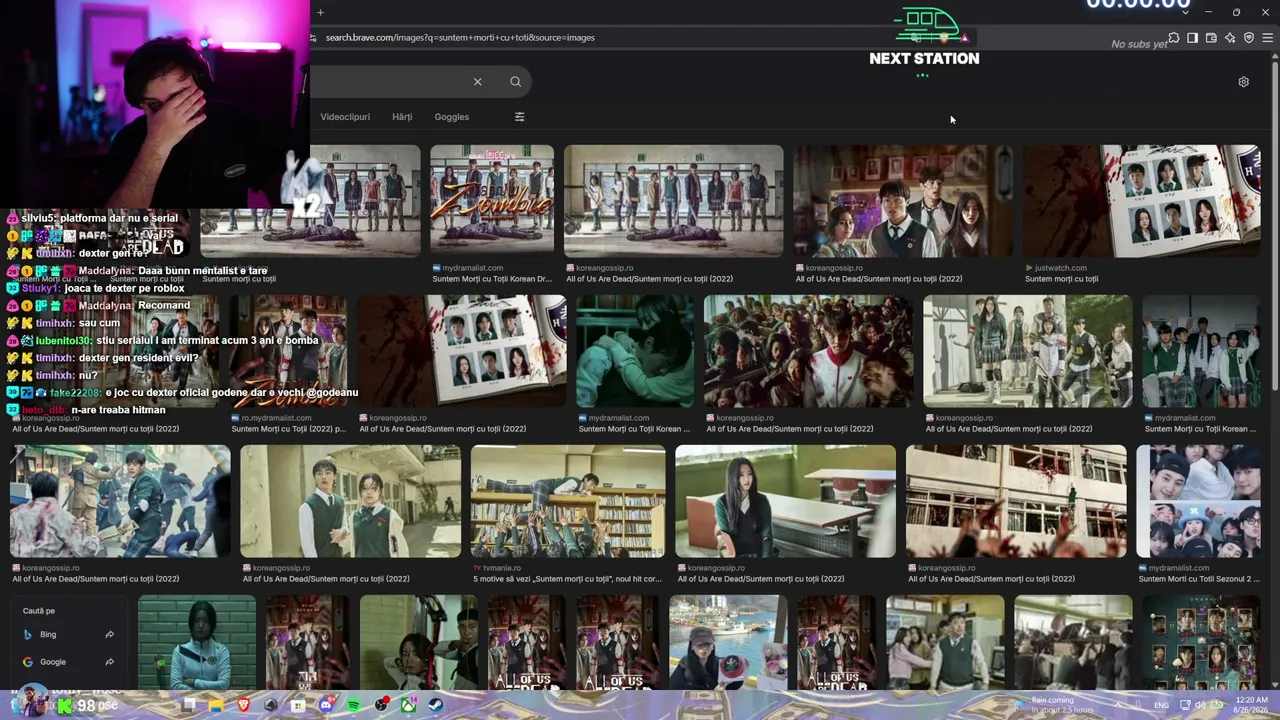Click the share arrow next to Google

pos(109,662)
